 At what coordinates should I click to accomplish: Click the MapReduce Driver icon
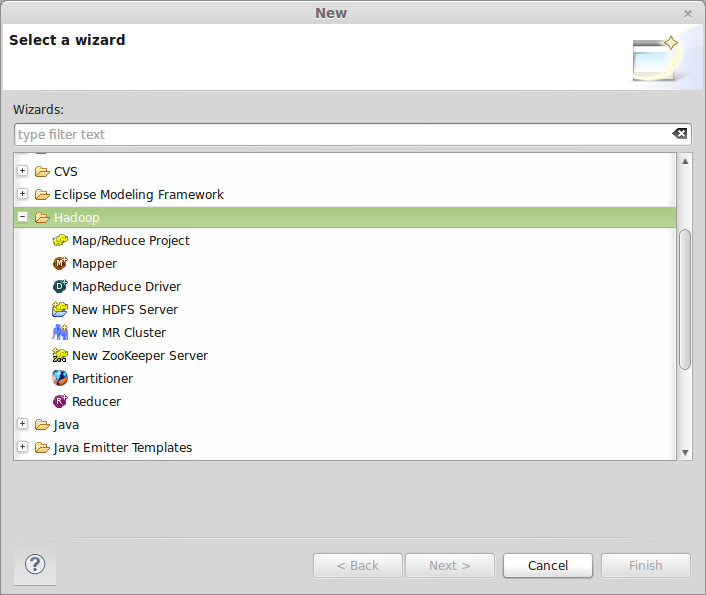pyautogui.click(x=60, y=286)
